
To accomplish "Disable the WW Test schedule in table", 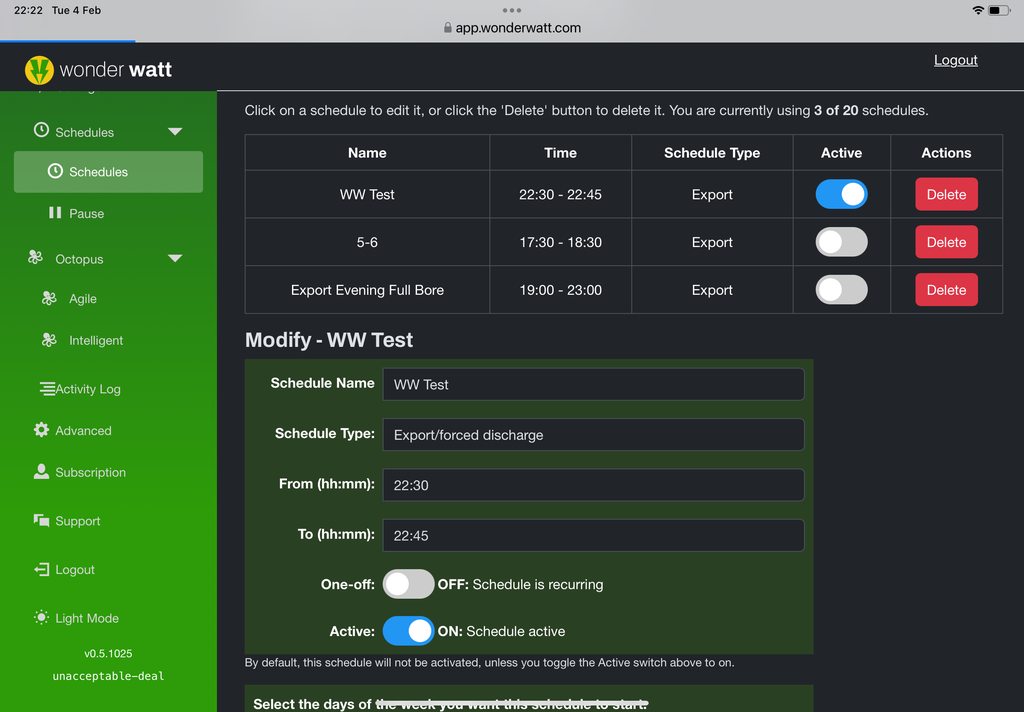I will click(841, 194).
